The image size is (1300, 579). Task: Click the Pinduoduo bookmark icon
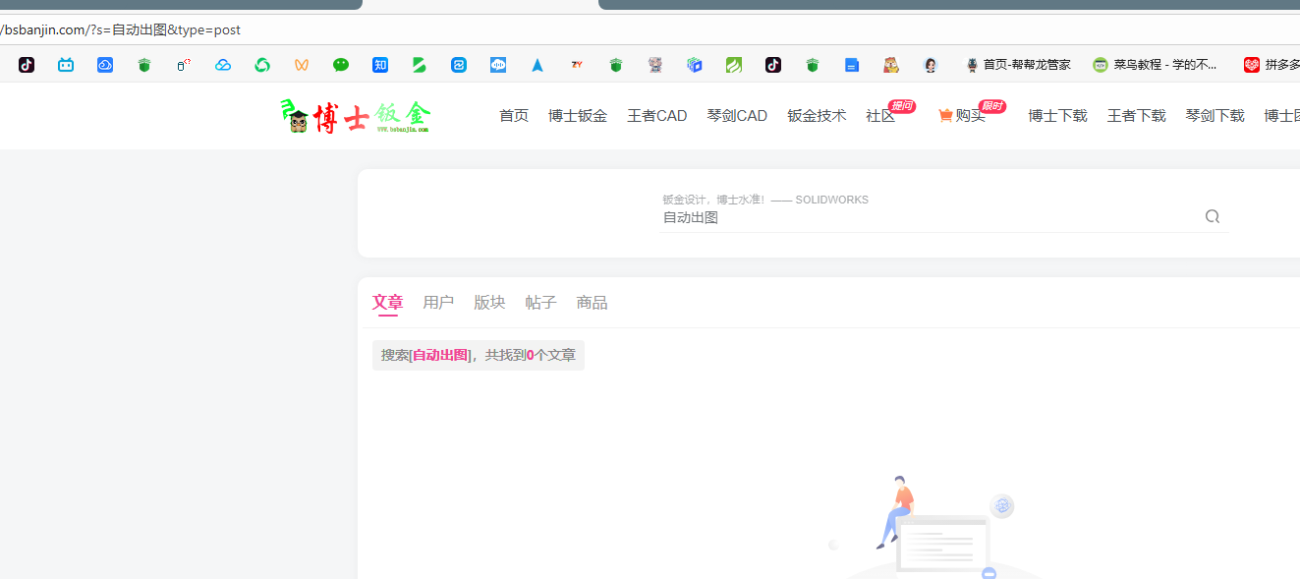coord(1252,64)
